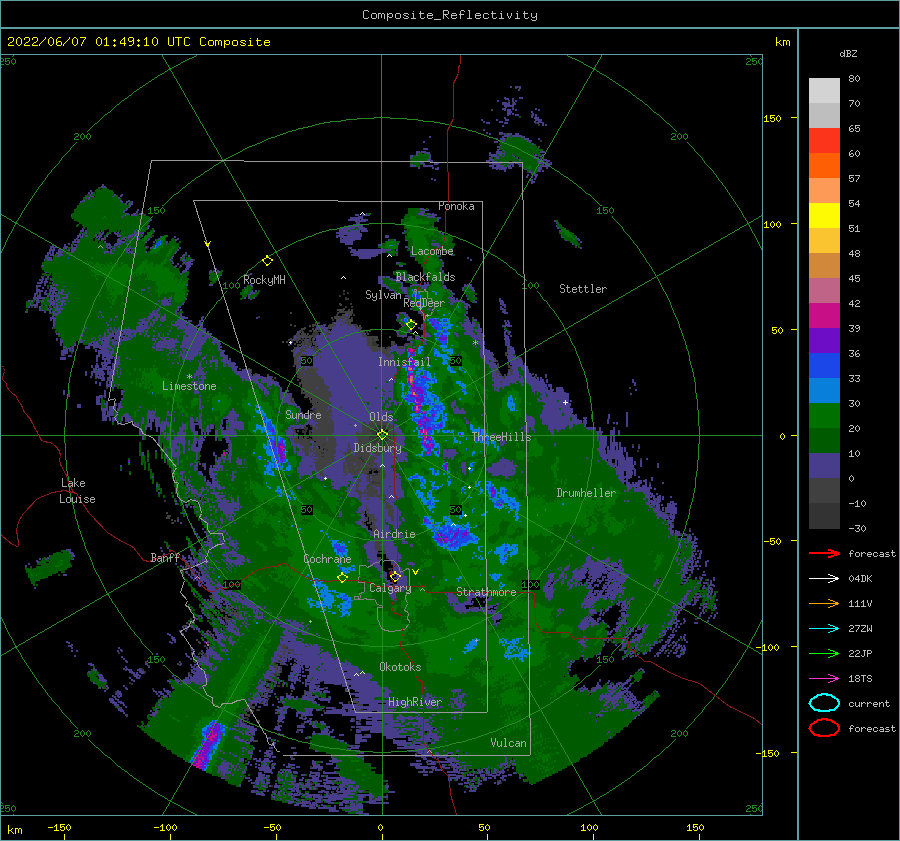Click the Calgary city label
This screenshot has height=841, width=900.
coord(390,588)
